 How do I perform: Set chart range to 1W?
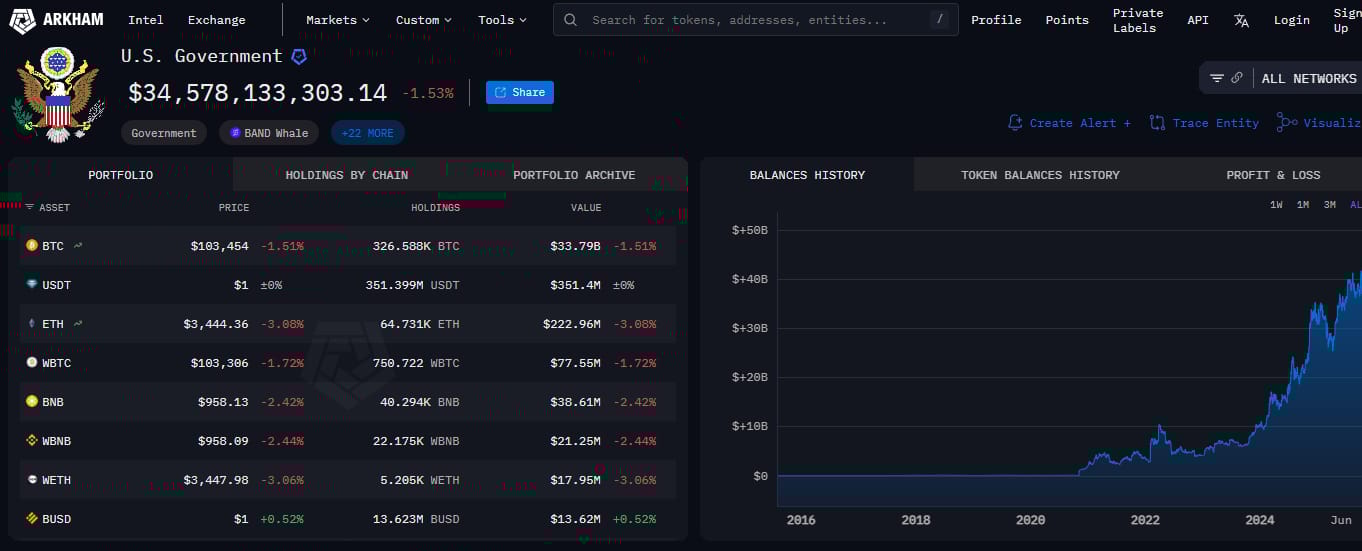tap(1276, 204)
